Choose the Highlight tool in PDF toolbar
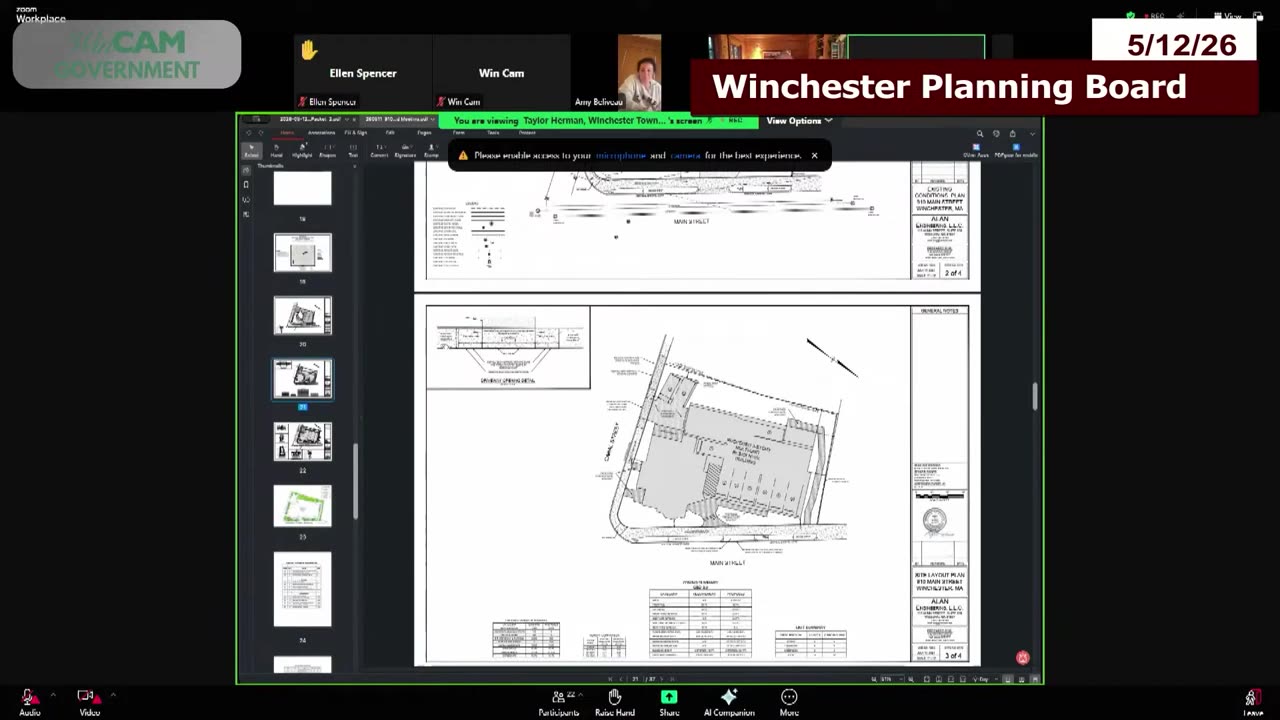This screenshot has height=720, width=1280. coord(302,150)
